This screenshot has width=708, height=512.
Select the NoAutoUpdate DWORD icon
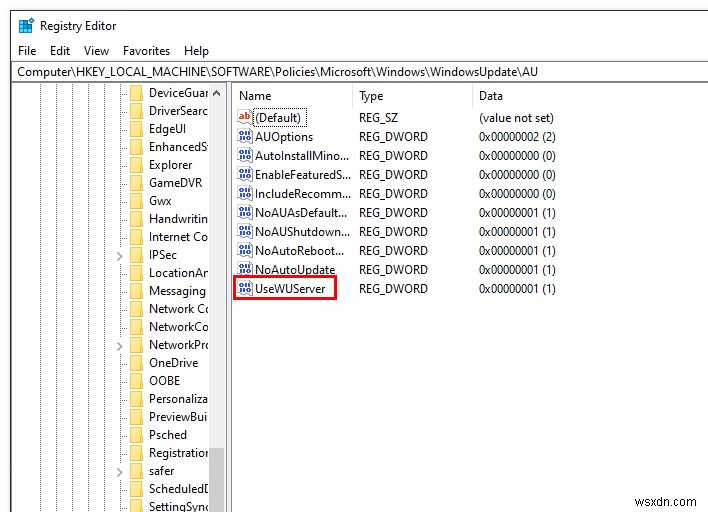click(245, 269)
